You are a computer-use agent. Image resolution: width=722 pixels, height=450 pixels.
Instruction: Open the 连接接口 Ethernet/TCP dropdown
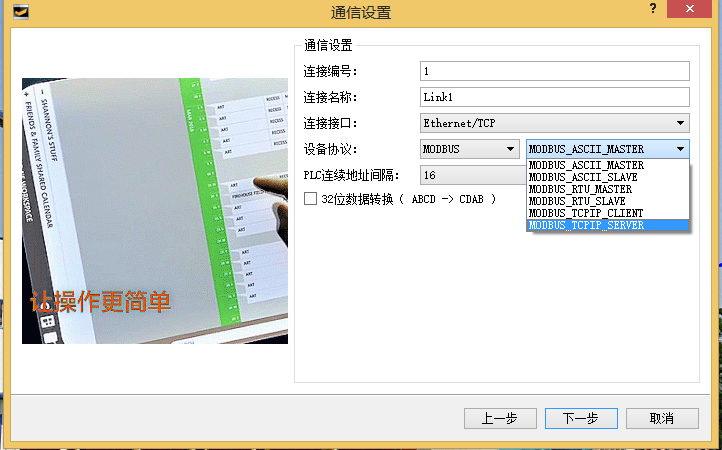[555, 123]
